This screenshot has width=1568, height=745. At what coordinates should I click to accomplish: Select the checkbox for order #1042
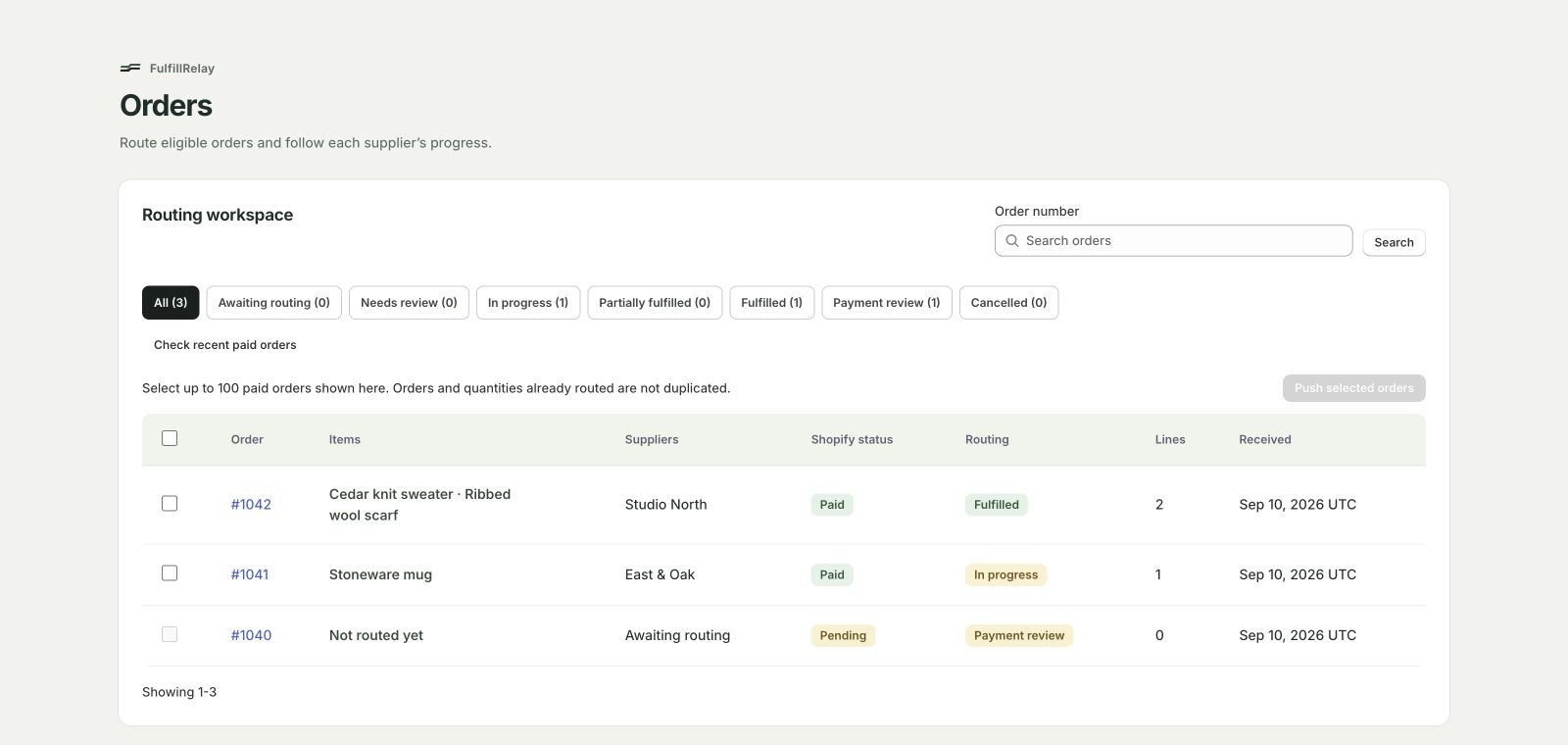pos(170,504)
